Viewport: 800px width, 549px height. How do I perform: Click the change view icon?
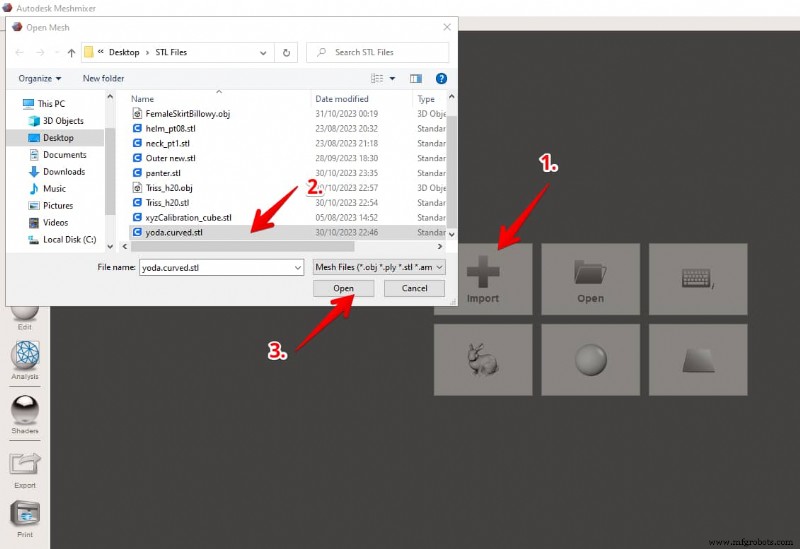(377, 79)
